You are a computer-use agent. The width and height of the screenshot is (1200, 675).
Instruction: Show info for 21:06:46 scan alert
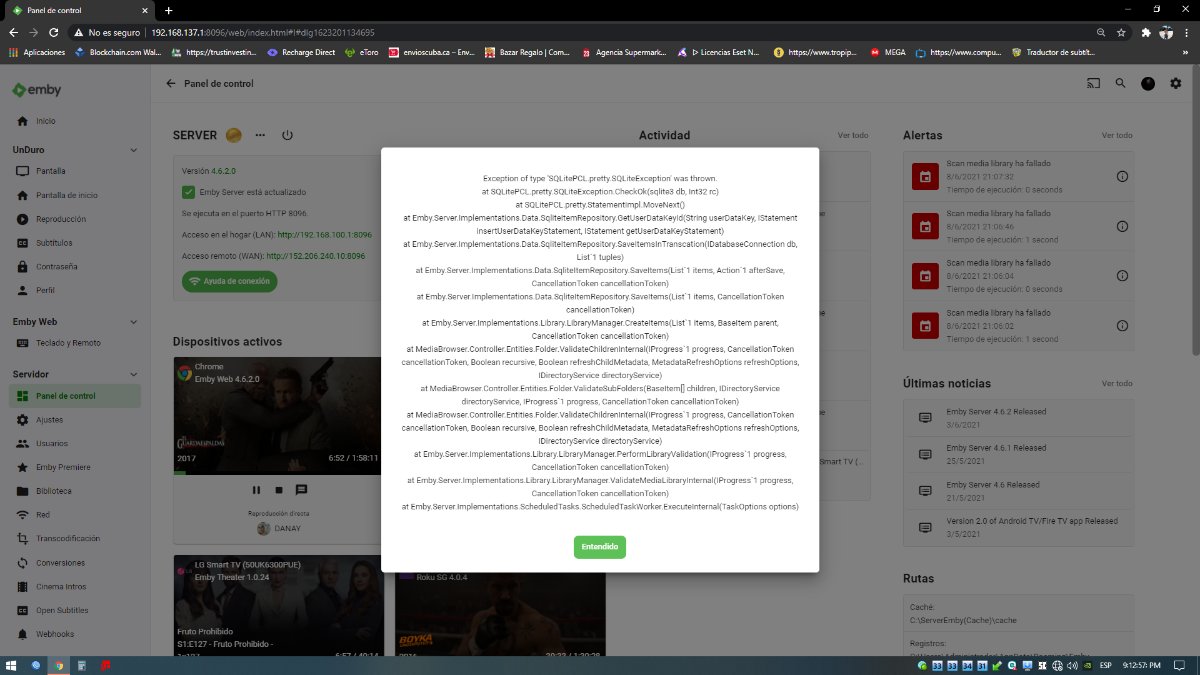[x=1122, y=227]
